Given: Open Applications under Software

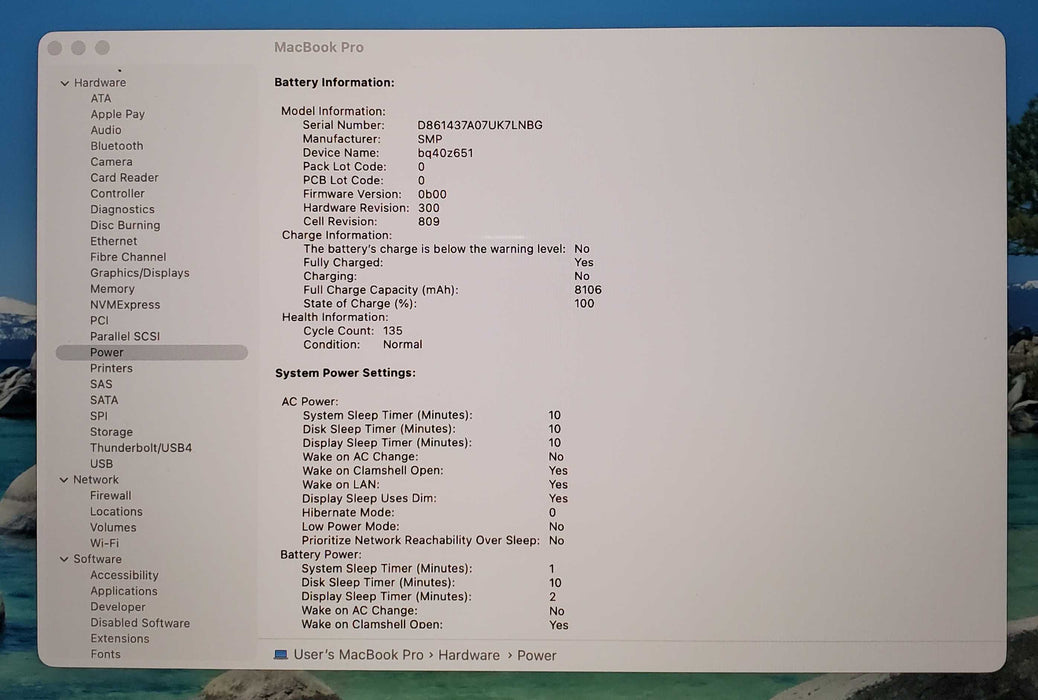Looking at the screenshot, I should [x=124, y=591].
